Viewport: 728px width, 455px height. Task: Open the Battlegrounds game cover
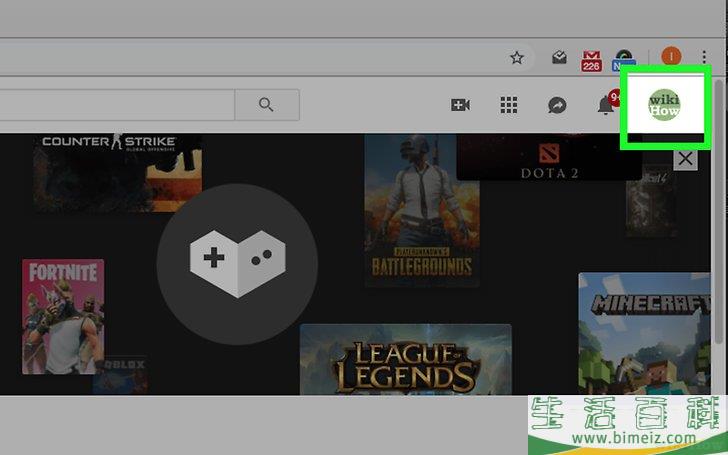[x=422, y=211]
